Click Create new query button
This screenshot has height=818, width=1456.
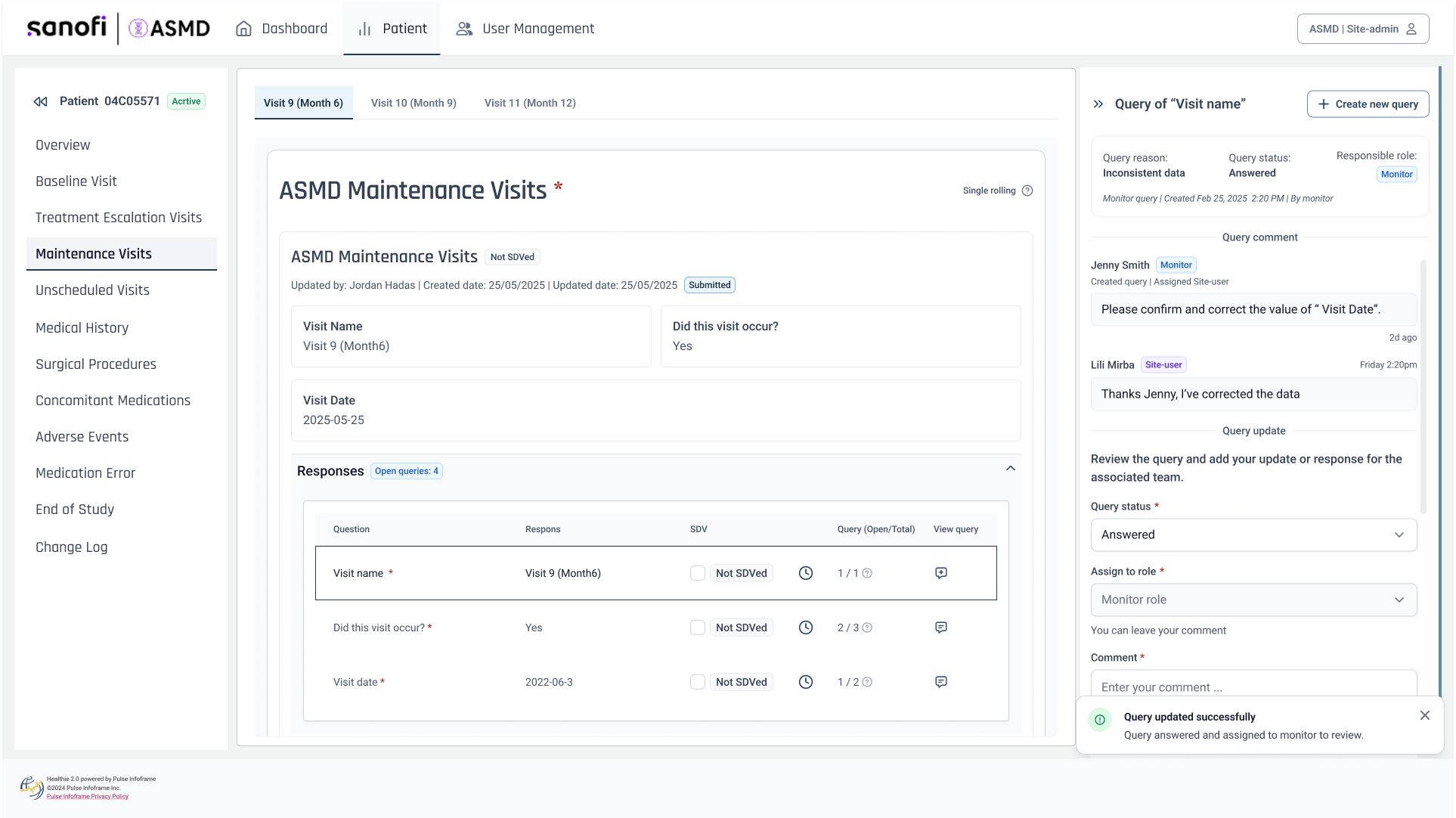pos(1368,104)
